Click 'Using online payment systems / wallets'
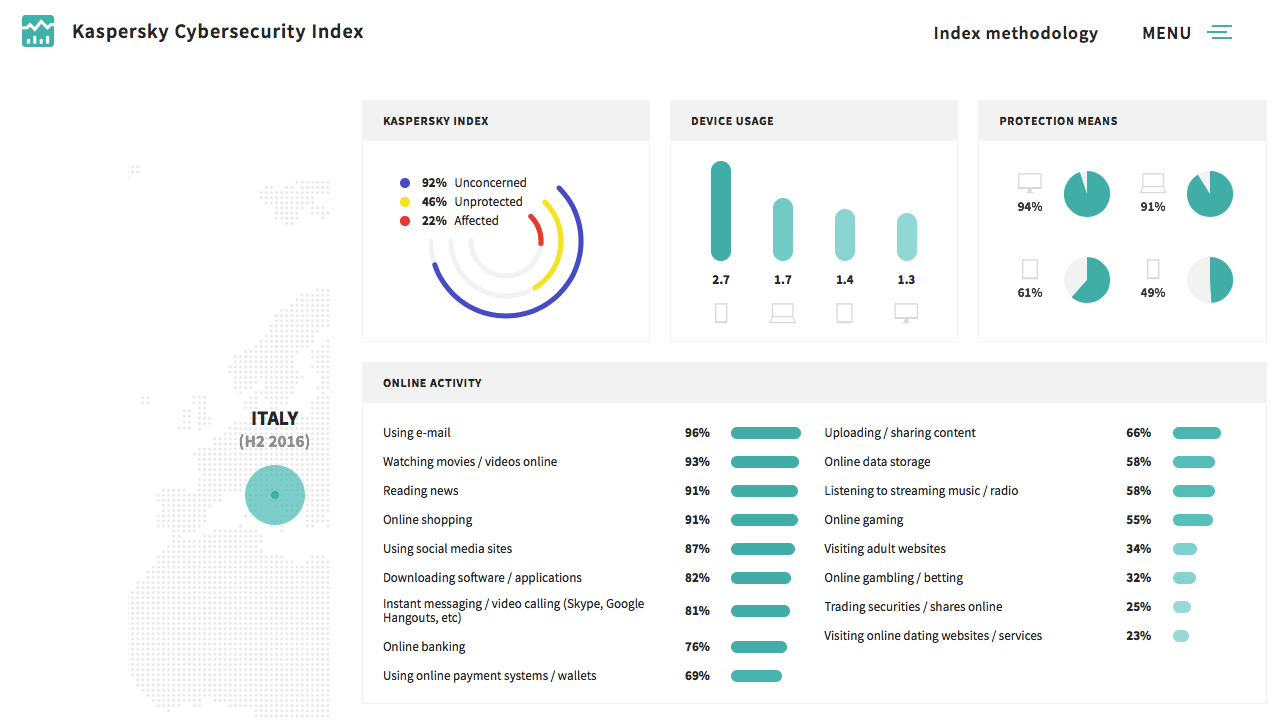This screenshot has width=1274, height=720. [x=490, y=676]
